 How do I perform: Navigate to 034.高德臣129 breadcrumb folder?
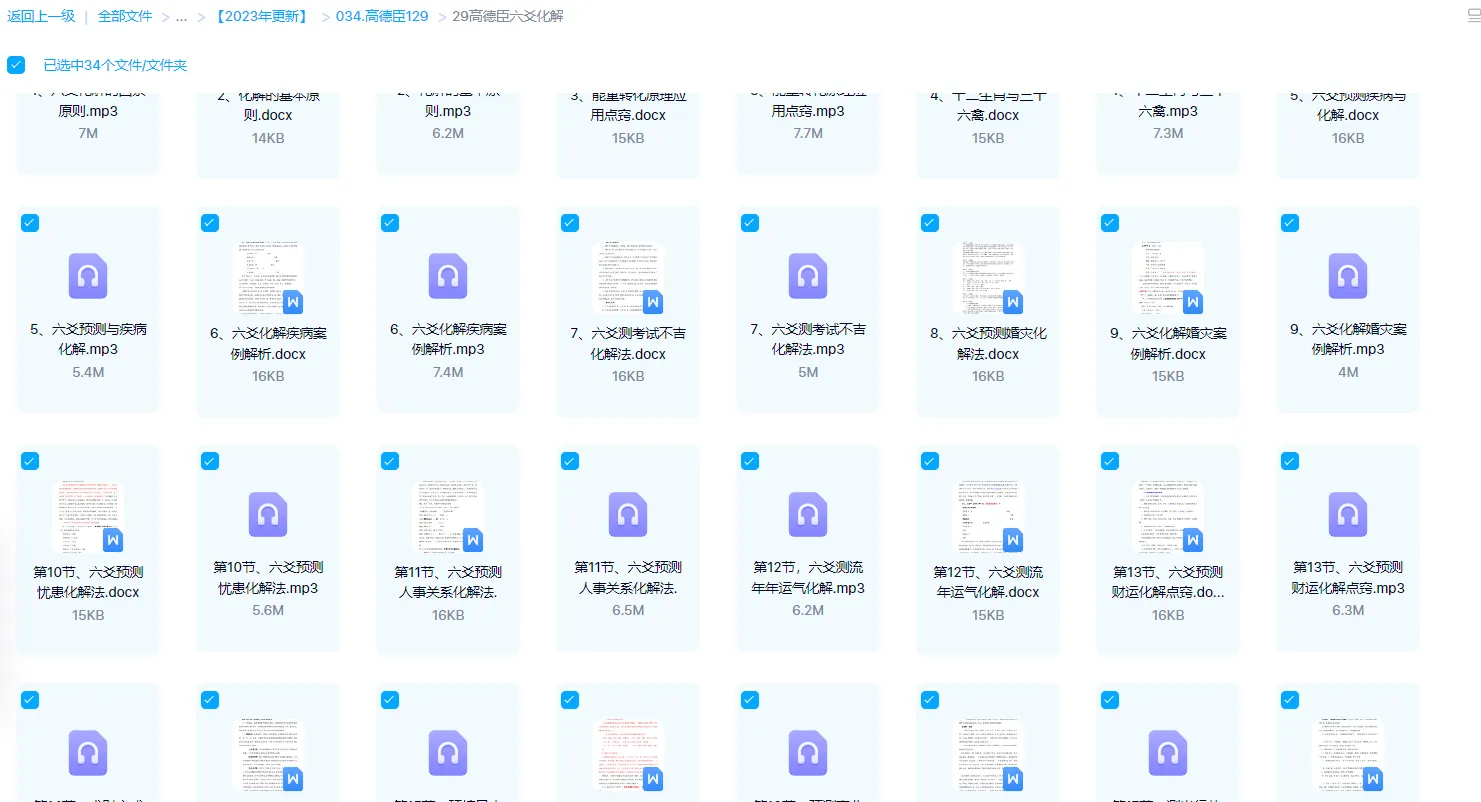pos(382,17)
